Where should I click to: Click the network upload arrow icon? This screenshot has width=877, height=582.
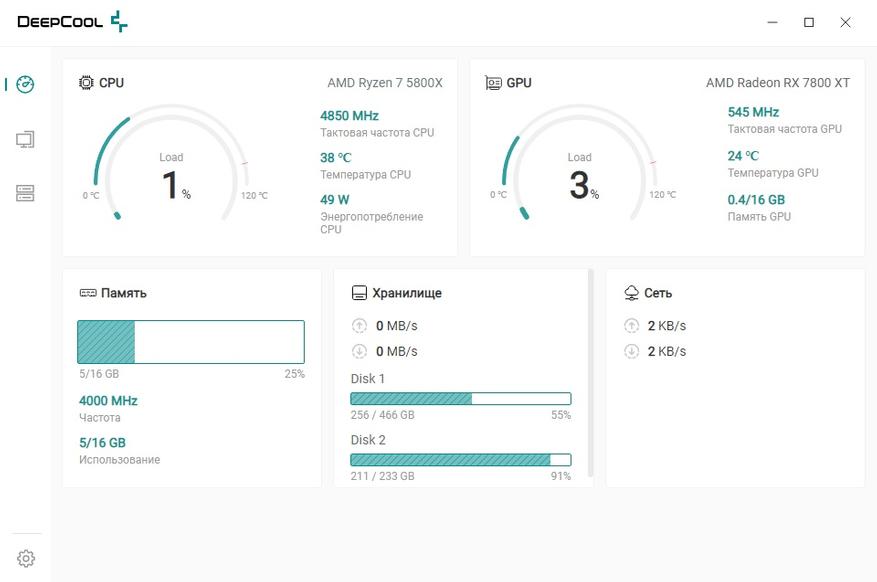(x=631, y=325)
